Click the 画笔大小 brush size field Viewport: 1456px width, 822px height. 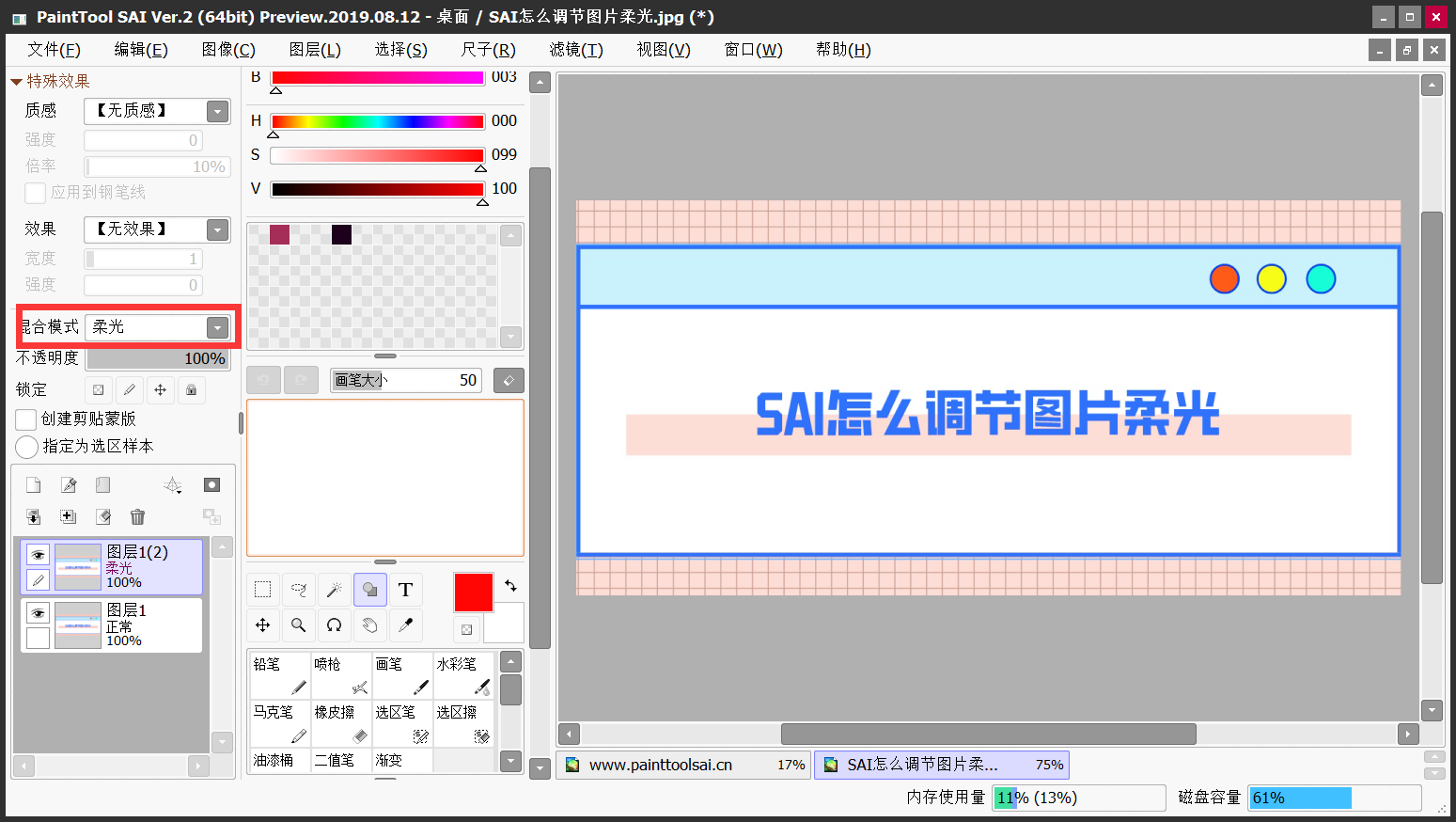[x=406, y=380]
